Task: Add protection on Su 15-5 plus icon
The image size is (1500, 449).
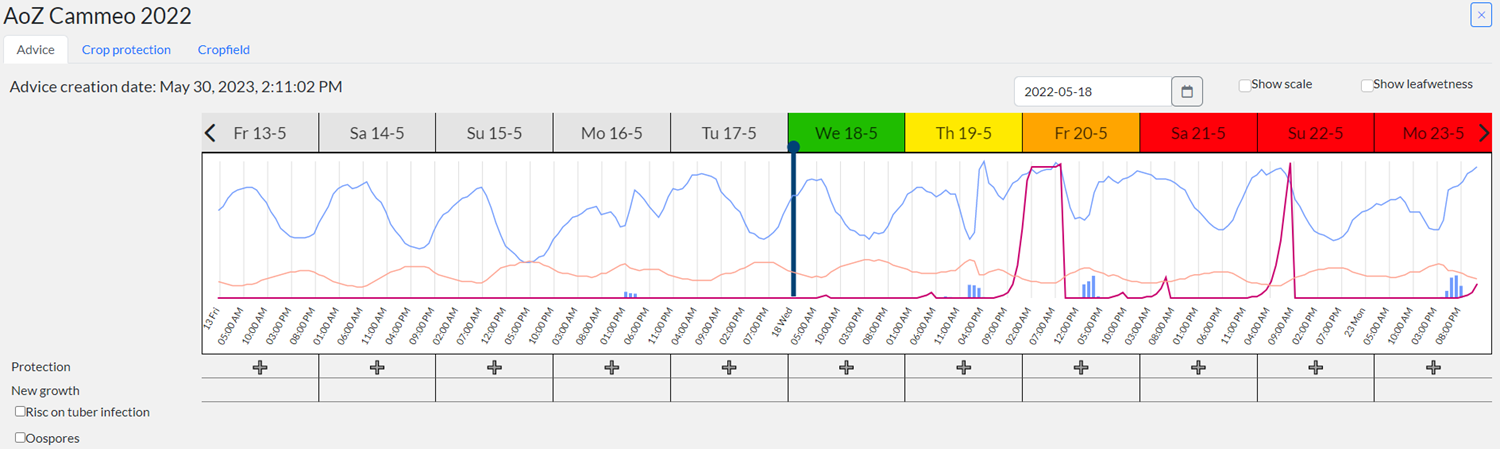Action: (x=494, y=367)
